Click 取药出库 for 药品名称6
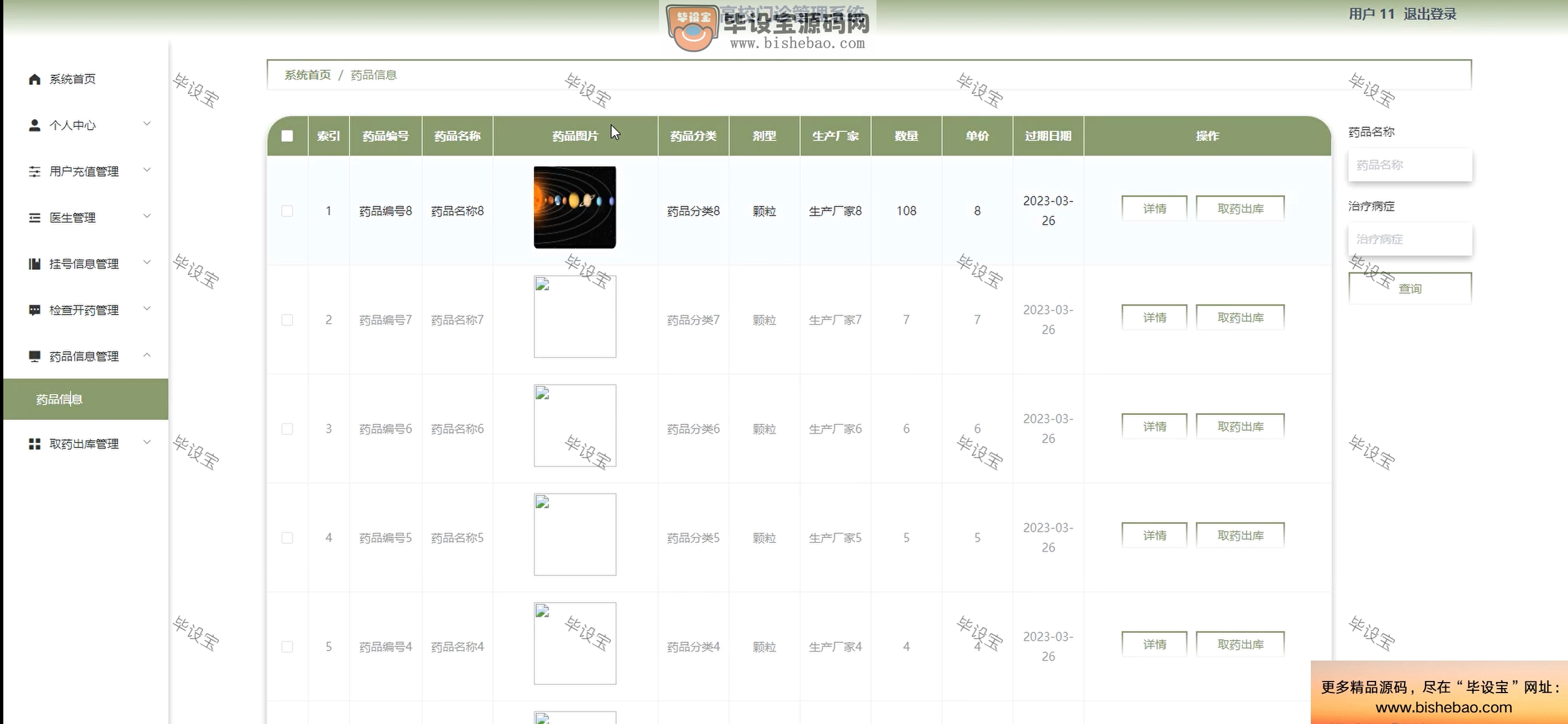Image resolution: width=1568 pixels, height=724 pixels. (1240, 427)
